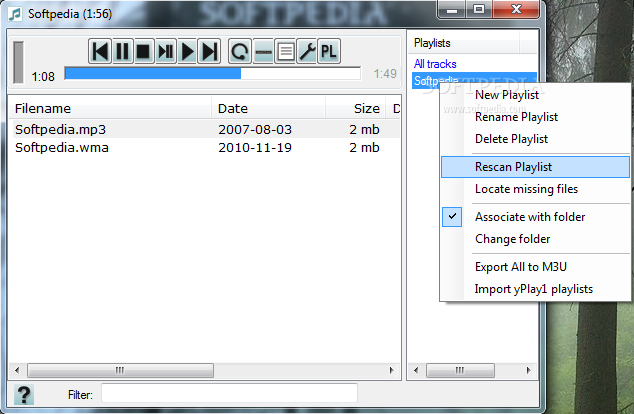
Task: Sort the list by Size column
Action: [x=355, y=108]
